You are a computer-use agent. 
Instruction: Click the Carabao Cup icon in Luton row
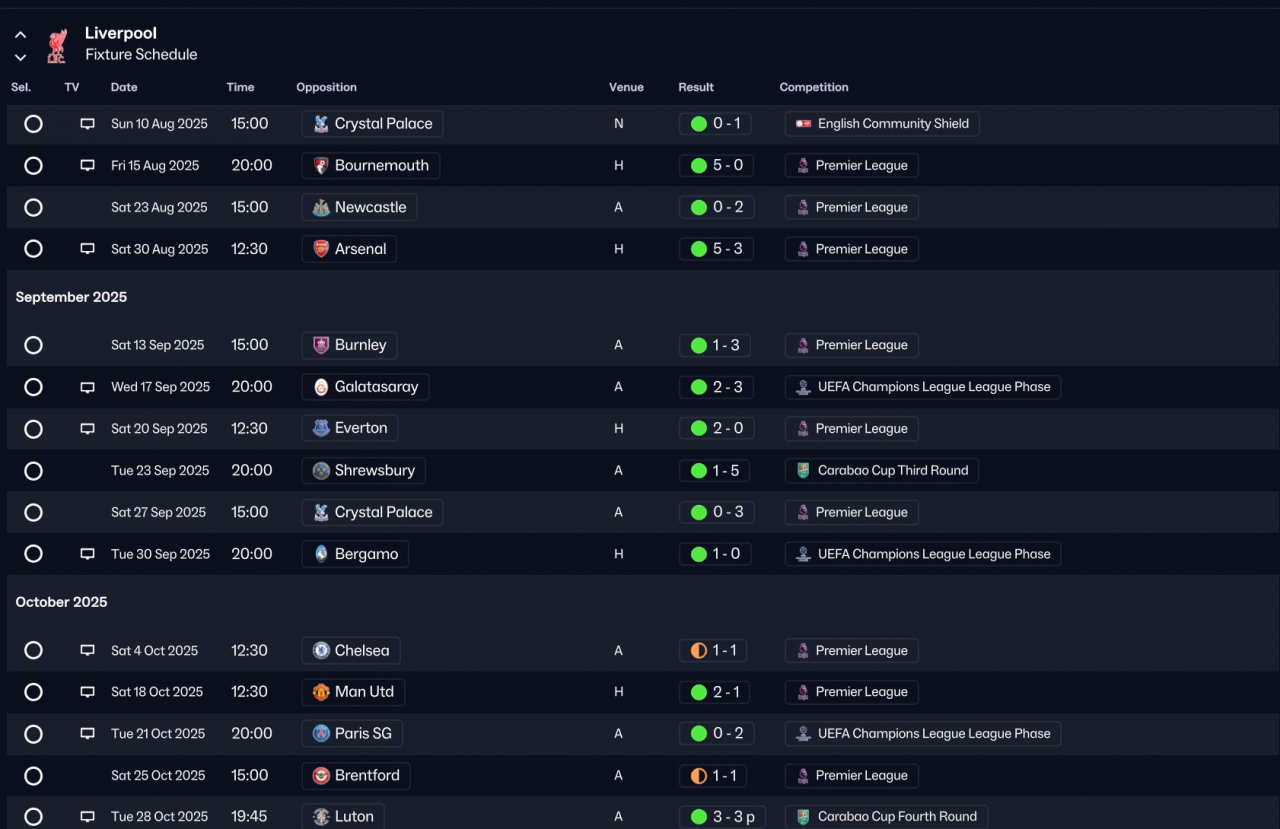[x=803, y=817]
